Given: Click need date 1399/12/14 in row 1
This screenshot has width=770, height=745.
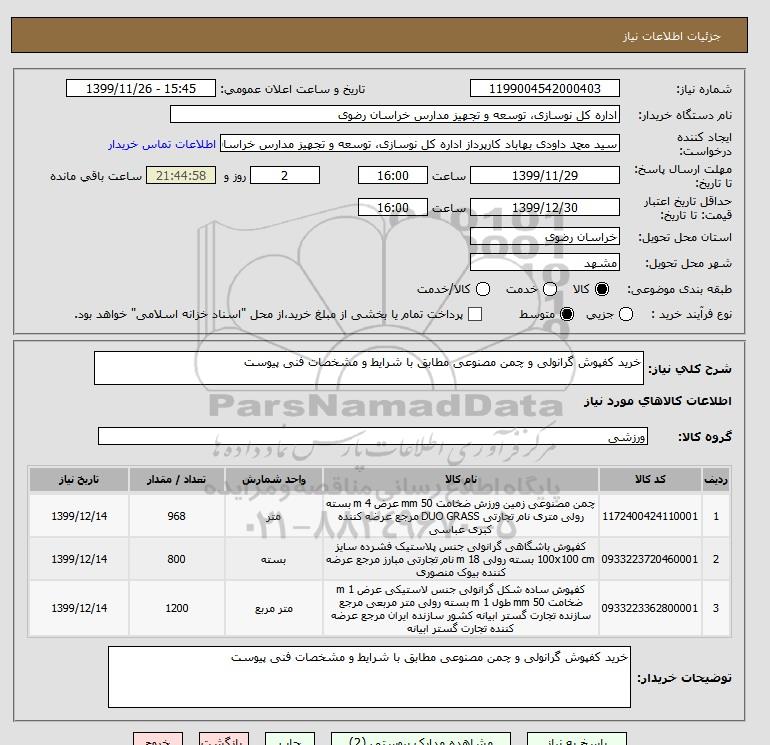Looking at the screenshot, I should coord(79,516).
